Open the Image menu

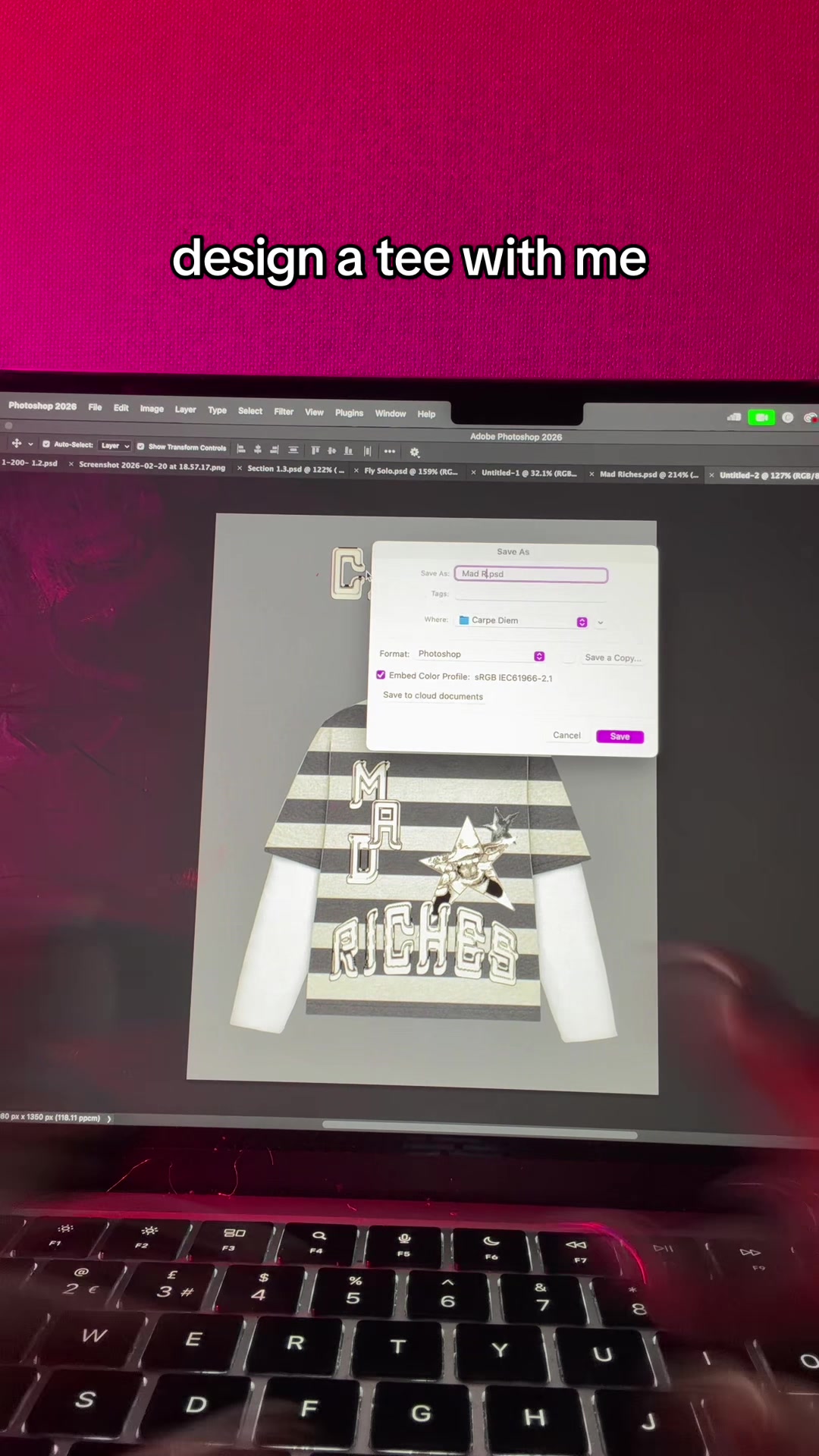coord(152,409)
